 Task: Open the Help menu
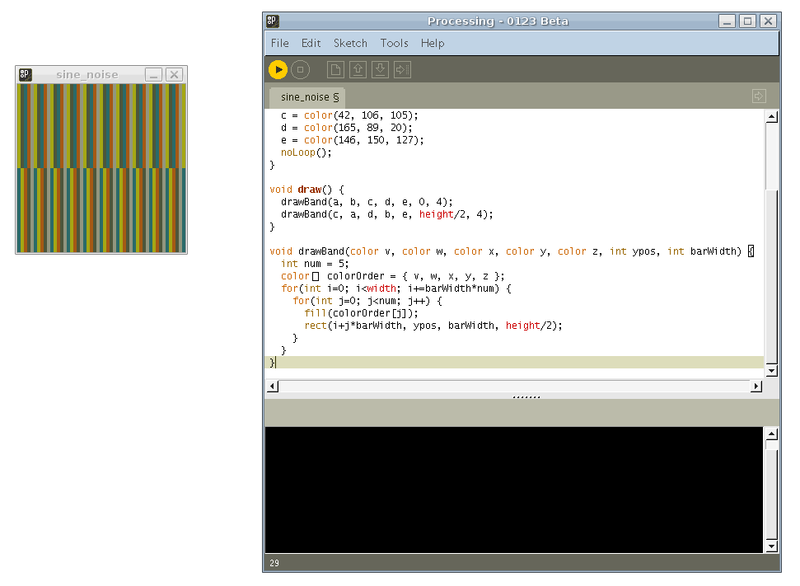(x=431, y=43)
